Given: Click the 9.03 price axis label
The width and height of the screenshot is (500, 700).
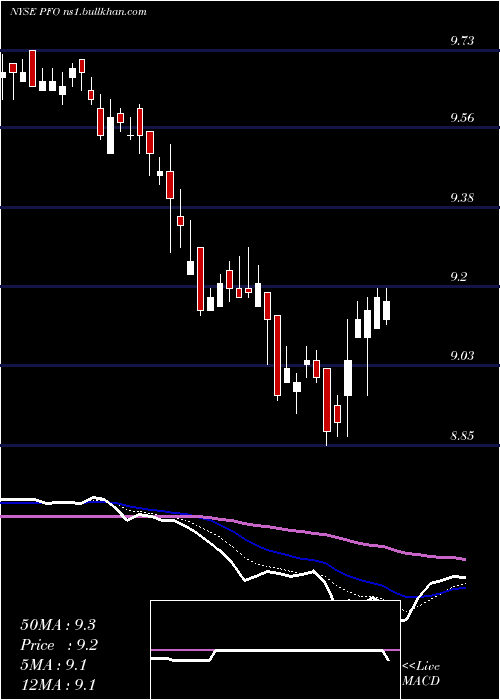Looking at the screenshot, I should coord(462,356).
